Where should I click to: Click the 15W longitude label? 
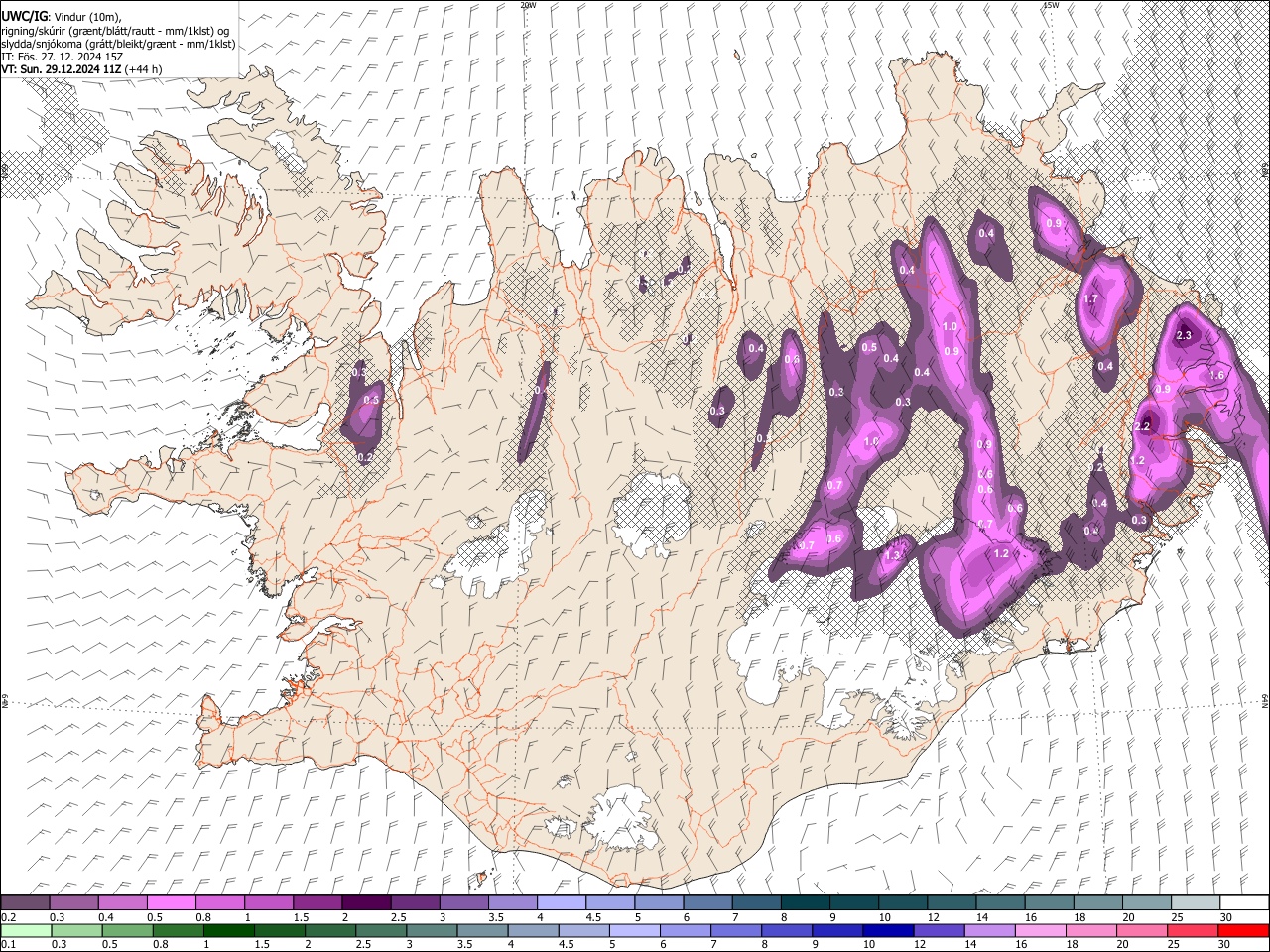point(1051,5)
